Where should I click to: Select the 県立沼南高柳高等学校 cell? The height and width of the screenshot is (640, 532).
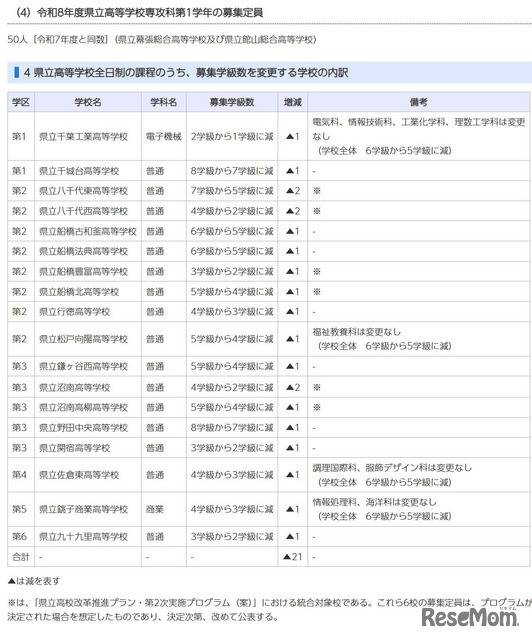pyautogui.click(x=88, y=407)
